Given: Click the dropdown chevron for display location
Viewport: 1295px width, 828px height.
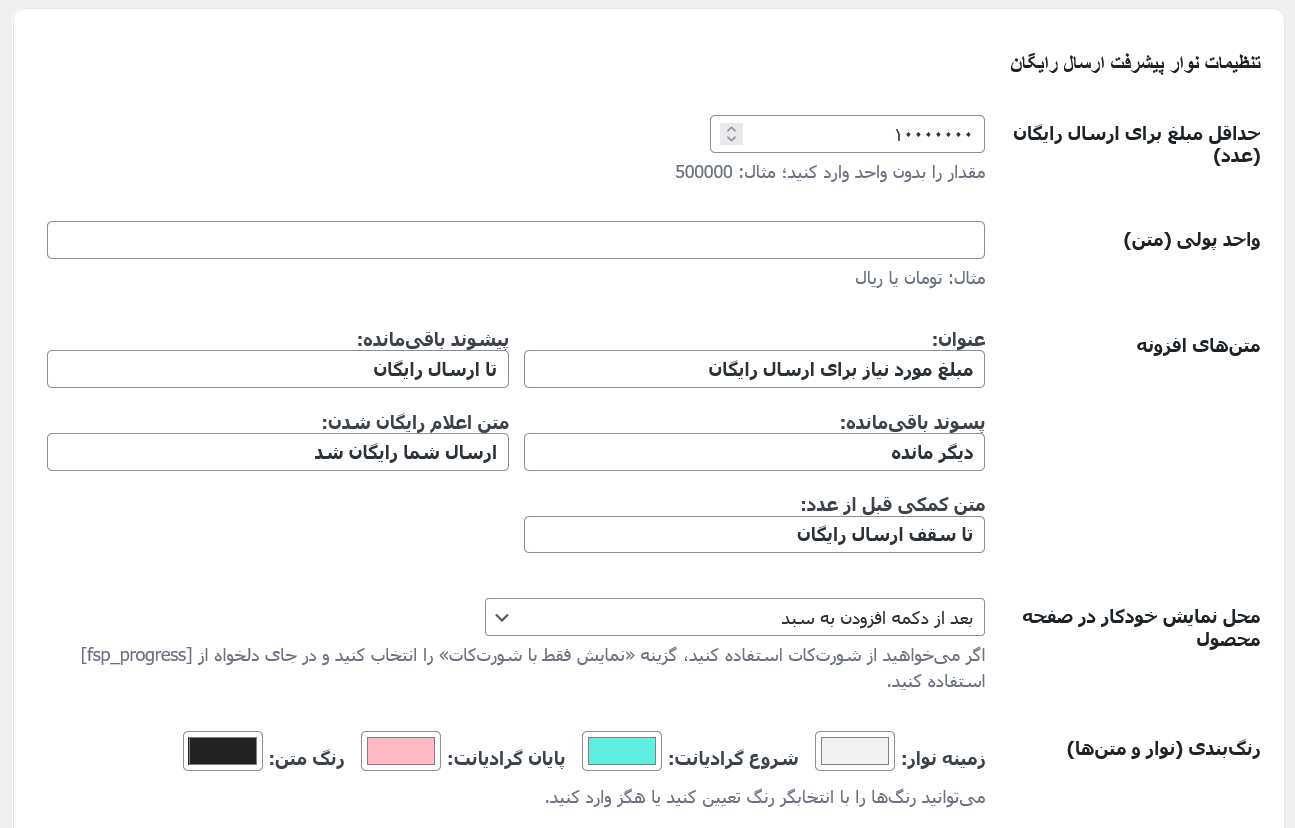Looking at the screenshot, I should click(502, 617).
